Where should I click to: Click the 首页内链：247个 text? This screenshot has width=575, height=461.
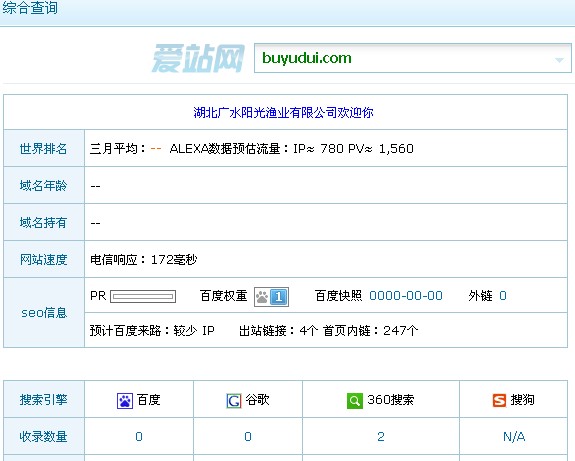tap(370, 330)
